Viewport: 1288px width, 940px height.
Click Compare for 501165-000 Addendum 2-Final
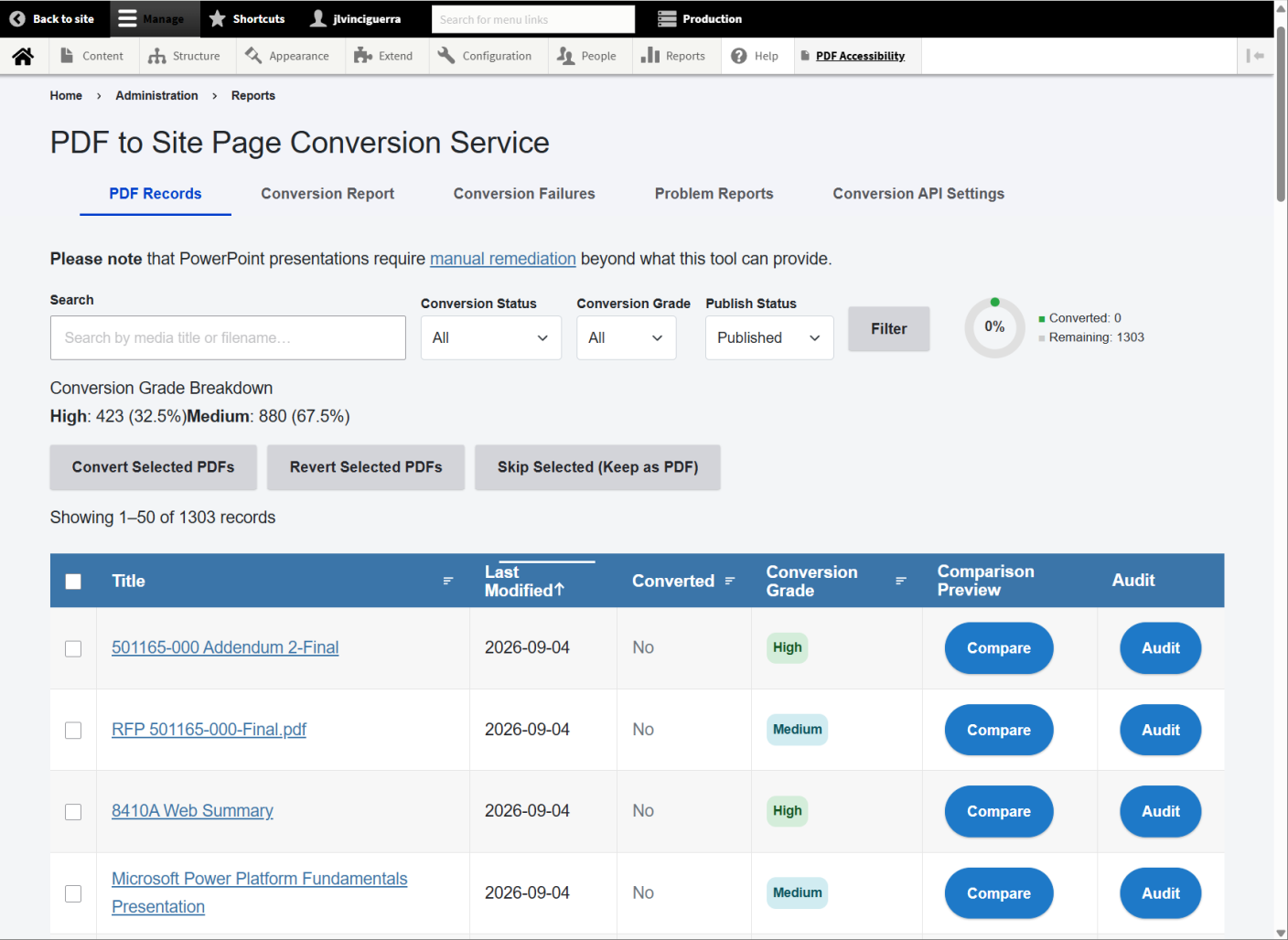pyautogui.click(x=999, y=648)
